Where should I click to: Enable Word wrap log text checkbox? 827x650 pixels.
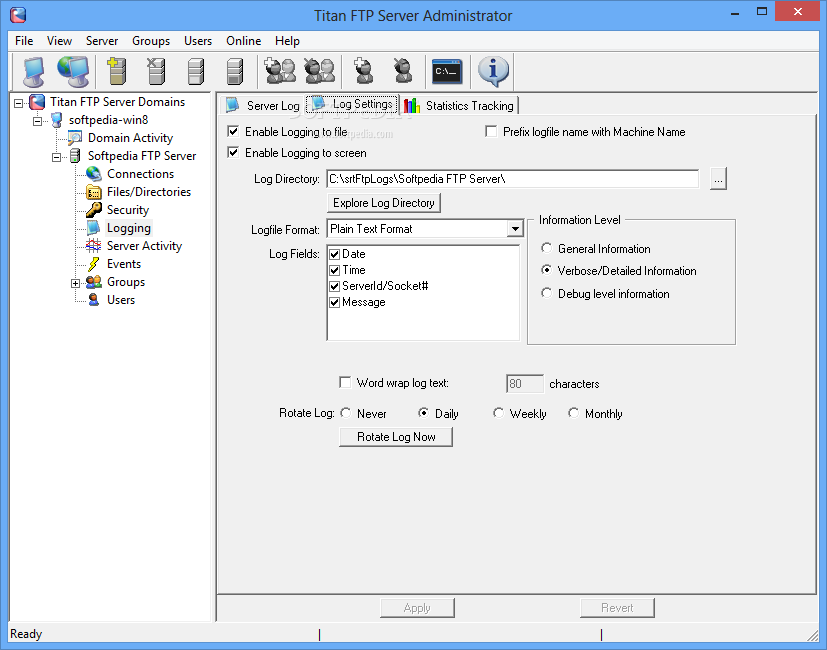[x=345, y=382]
